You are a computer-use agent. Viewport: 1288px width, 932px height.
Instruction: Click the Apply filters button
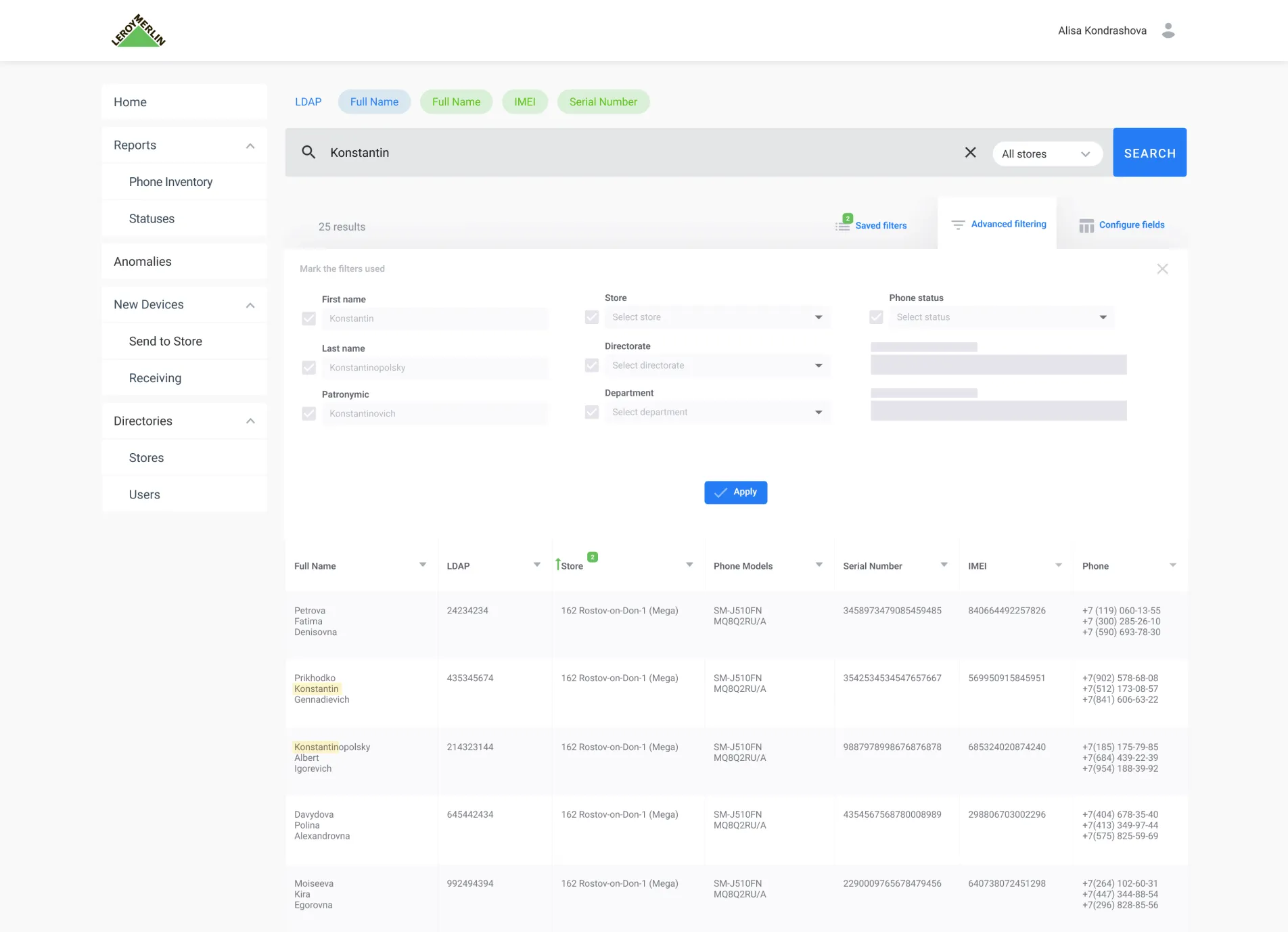coord(735,492)
